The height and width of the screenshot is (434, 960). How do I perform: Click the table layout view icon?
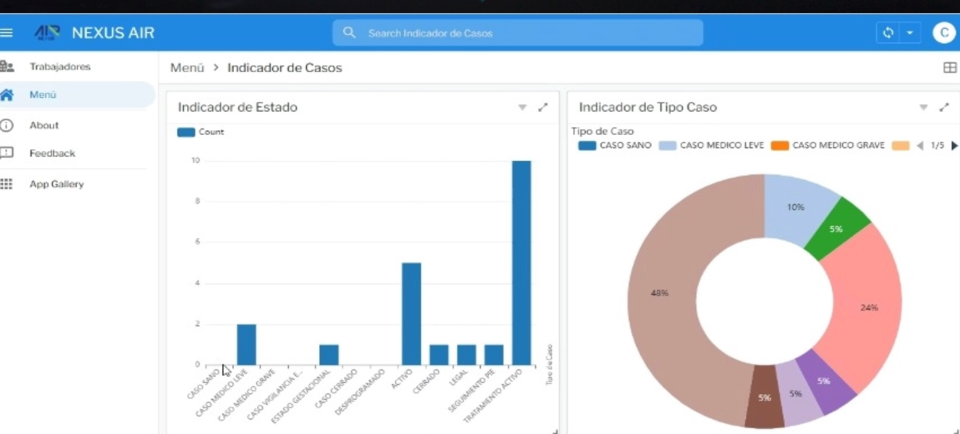pyautogui.click(x=950, y=68)
